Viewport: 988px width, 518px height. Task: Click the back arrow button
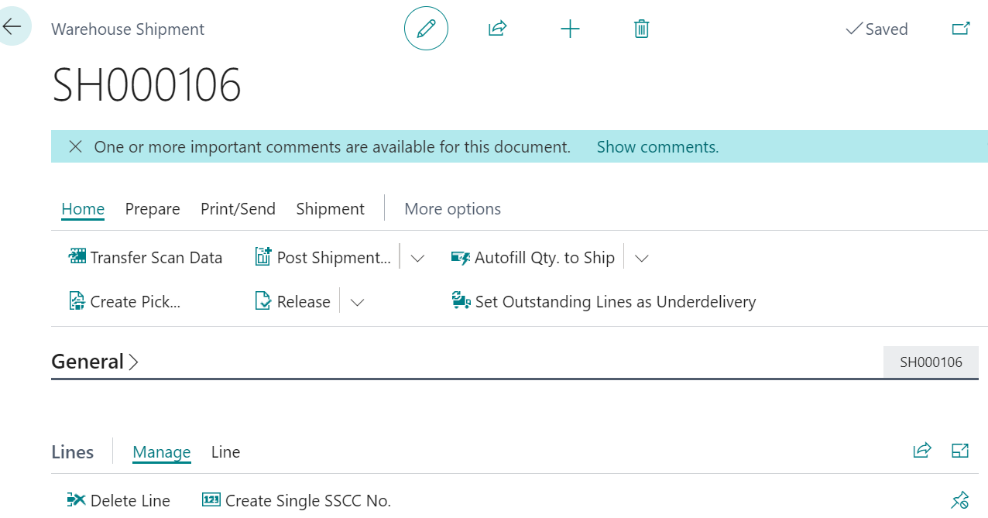13,27
